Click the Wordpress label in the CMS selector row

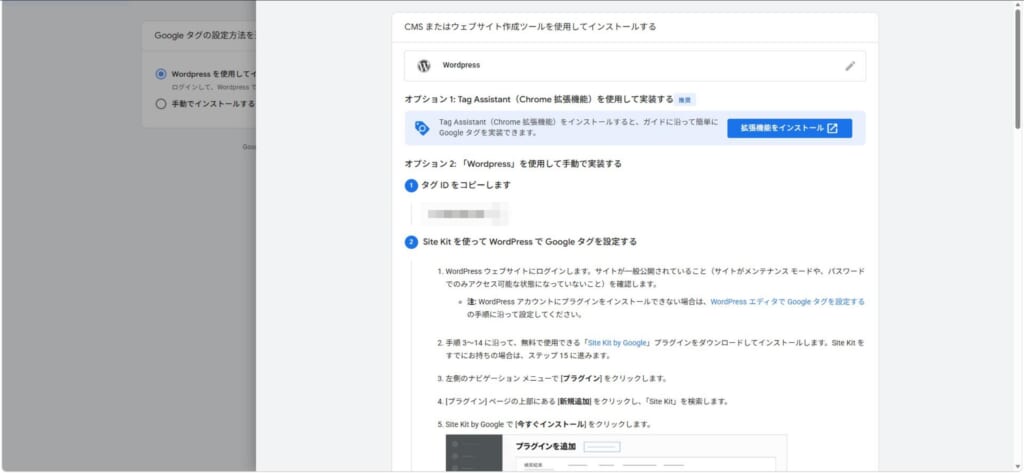(461, 65)
